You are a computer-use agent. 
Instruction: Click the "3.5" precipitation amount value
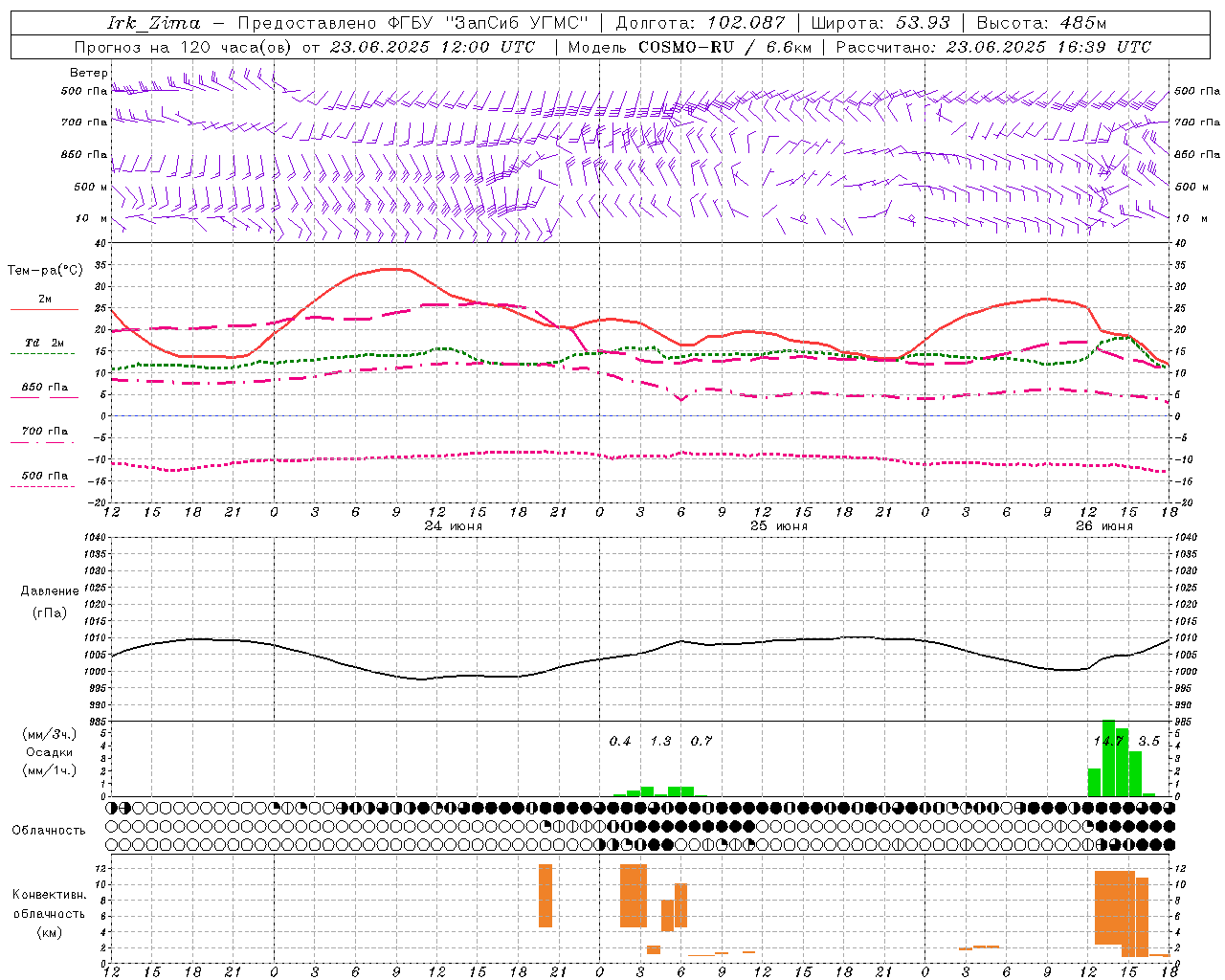pos(1148,741)
